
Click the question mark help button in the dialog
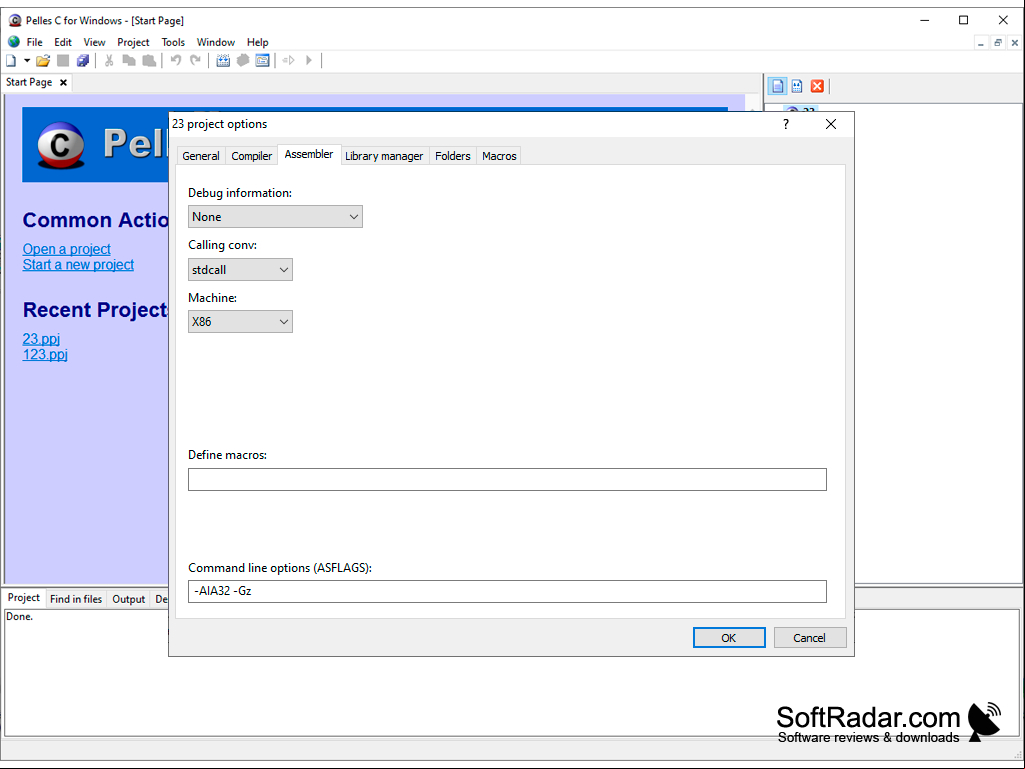[x=786, y=124]
